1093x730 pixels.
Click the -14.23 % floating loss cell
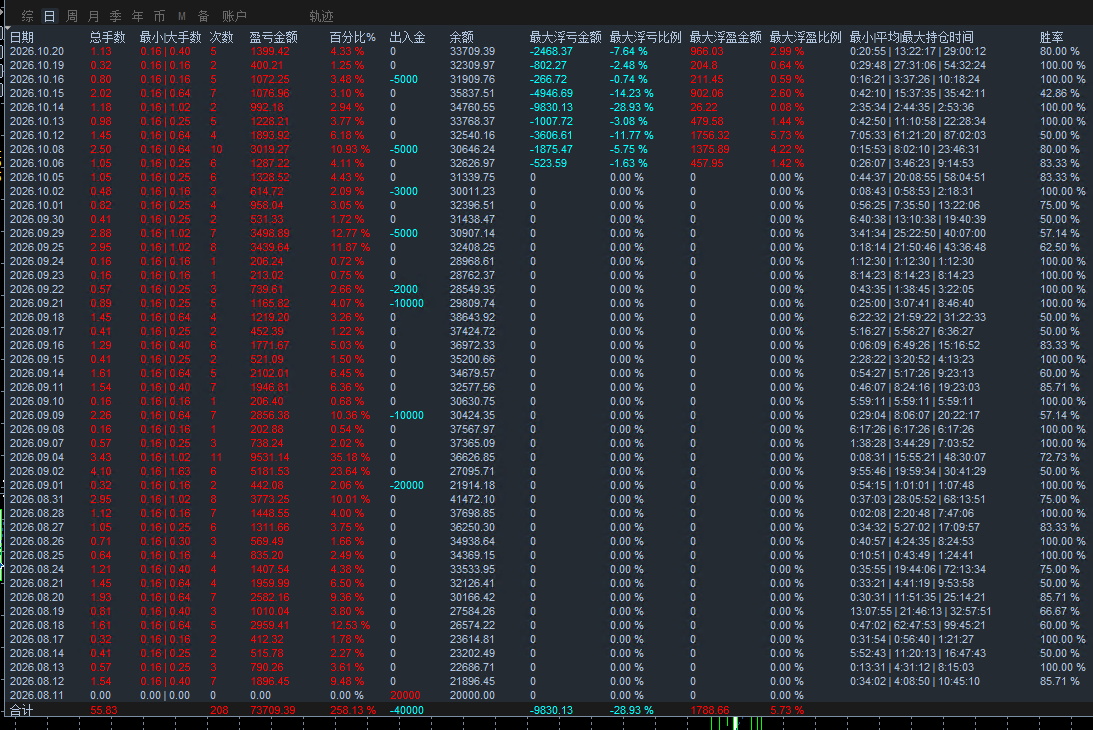click(x=632, y=93)
